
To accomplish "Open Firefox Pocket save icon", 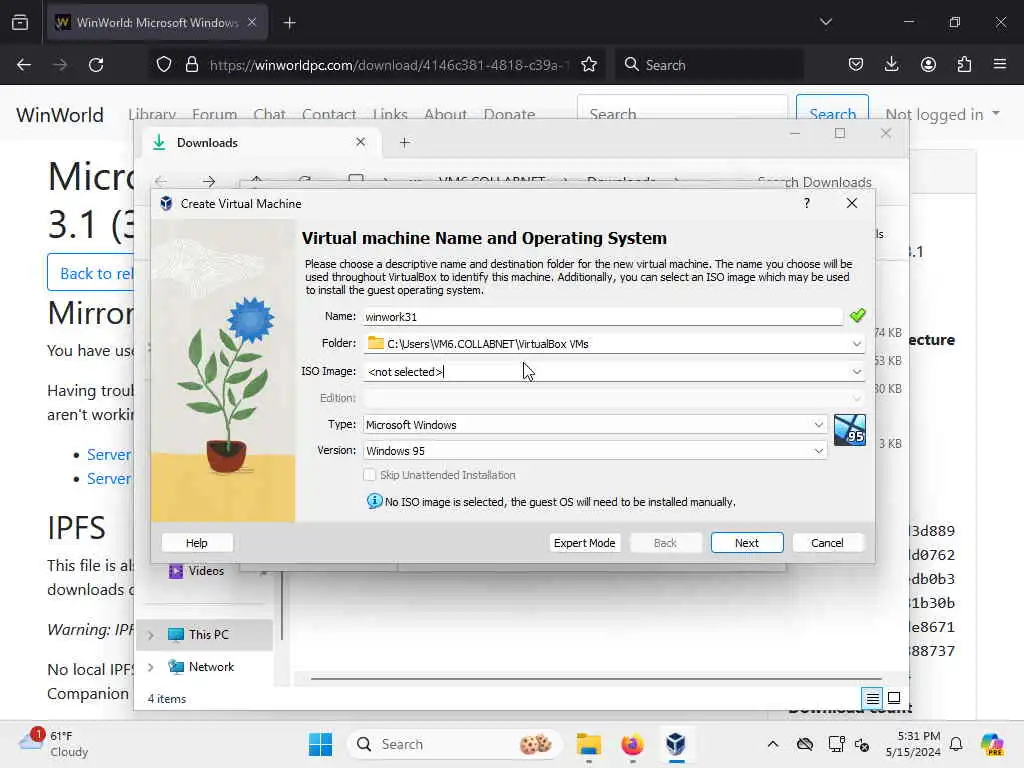I will 856,64.
